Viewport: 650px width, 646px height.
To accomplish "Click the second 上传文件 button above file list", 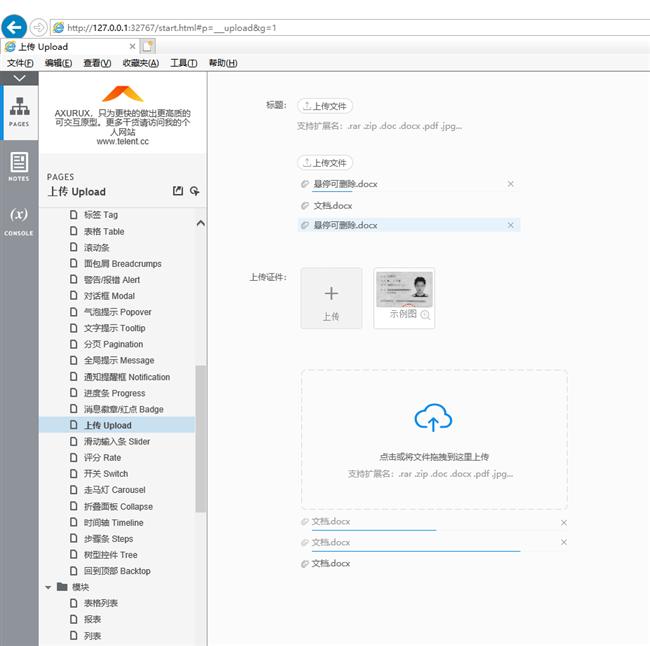I will 325,163.
